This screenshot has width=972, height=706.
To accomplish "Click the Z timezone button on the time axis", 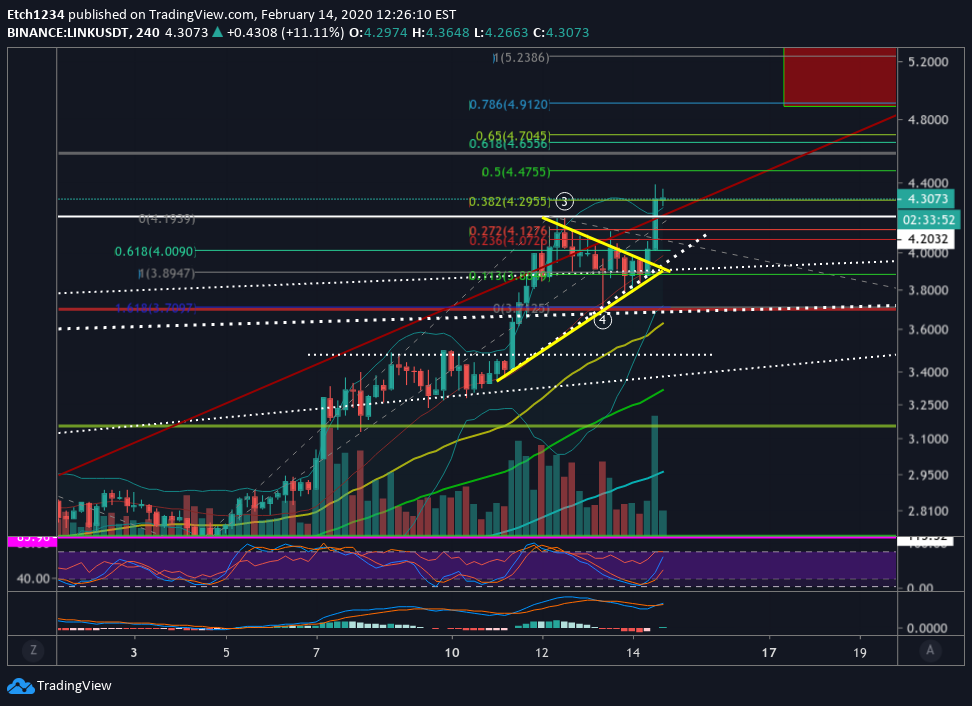I will 33,650.
